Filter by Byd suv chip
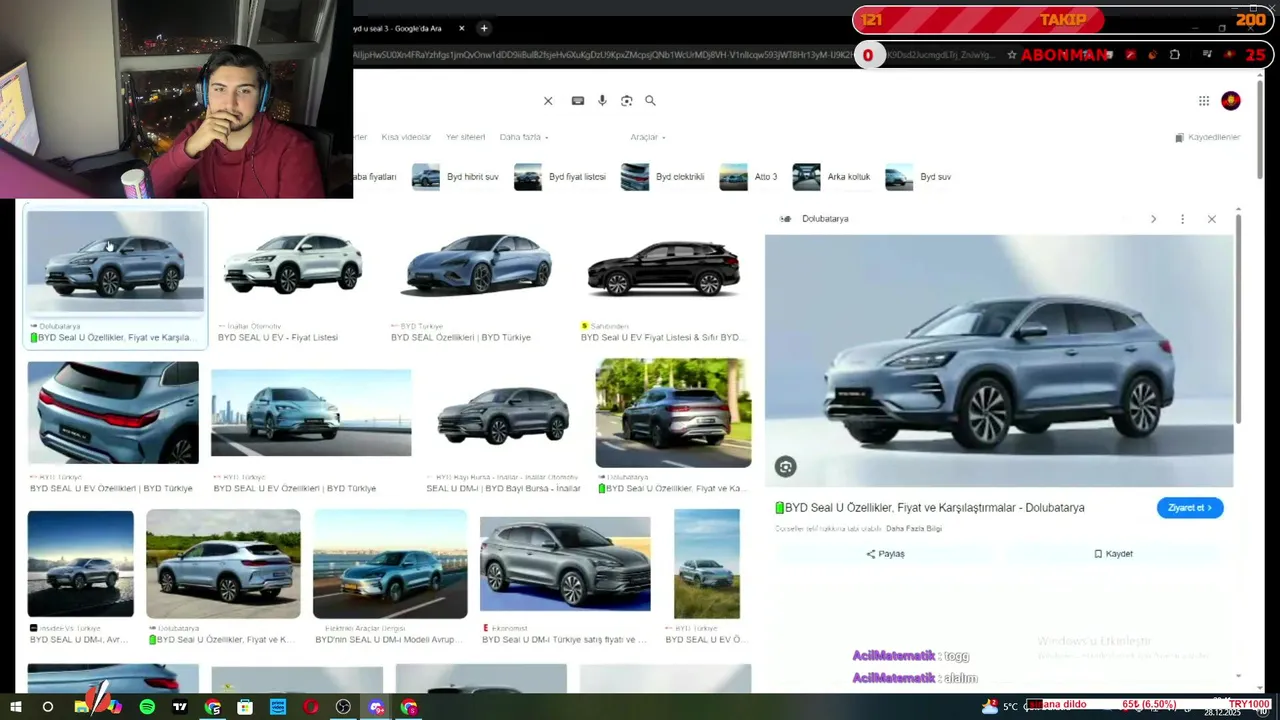The height and width of the screenshot is (720, 1280). click(918, 177)
